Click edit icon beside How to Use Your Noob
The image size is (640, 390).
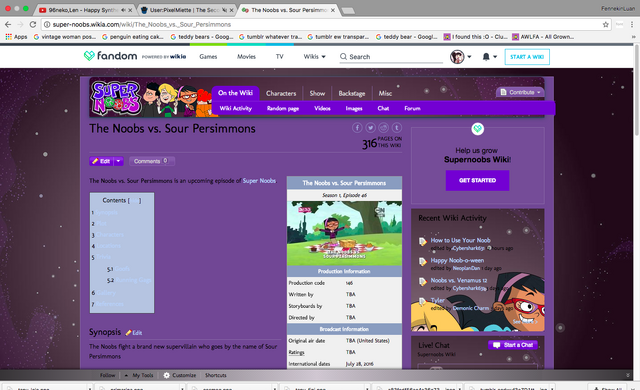(x=423, y=242)
